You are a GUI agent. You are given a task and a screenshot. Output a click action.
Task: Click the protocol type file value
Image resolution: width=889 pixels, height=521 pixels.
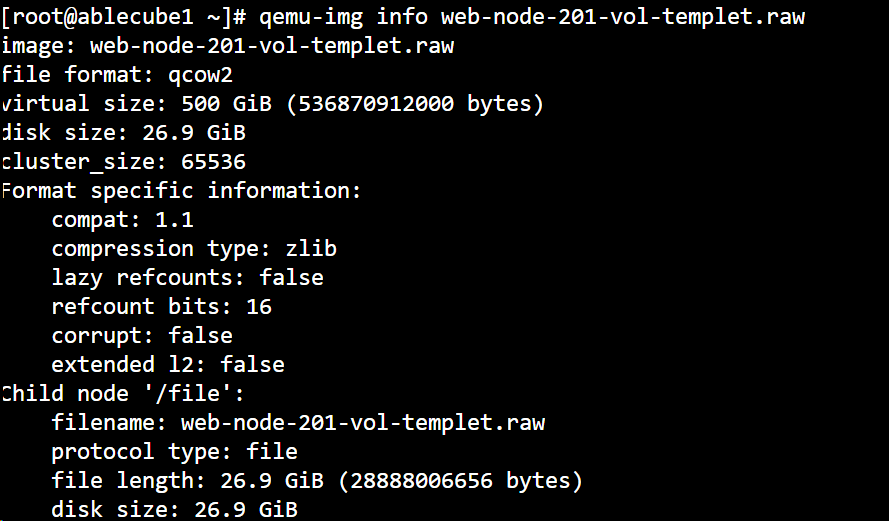pyautogui.click(x=272, y=451)
